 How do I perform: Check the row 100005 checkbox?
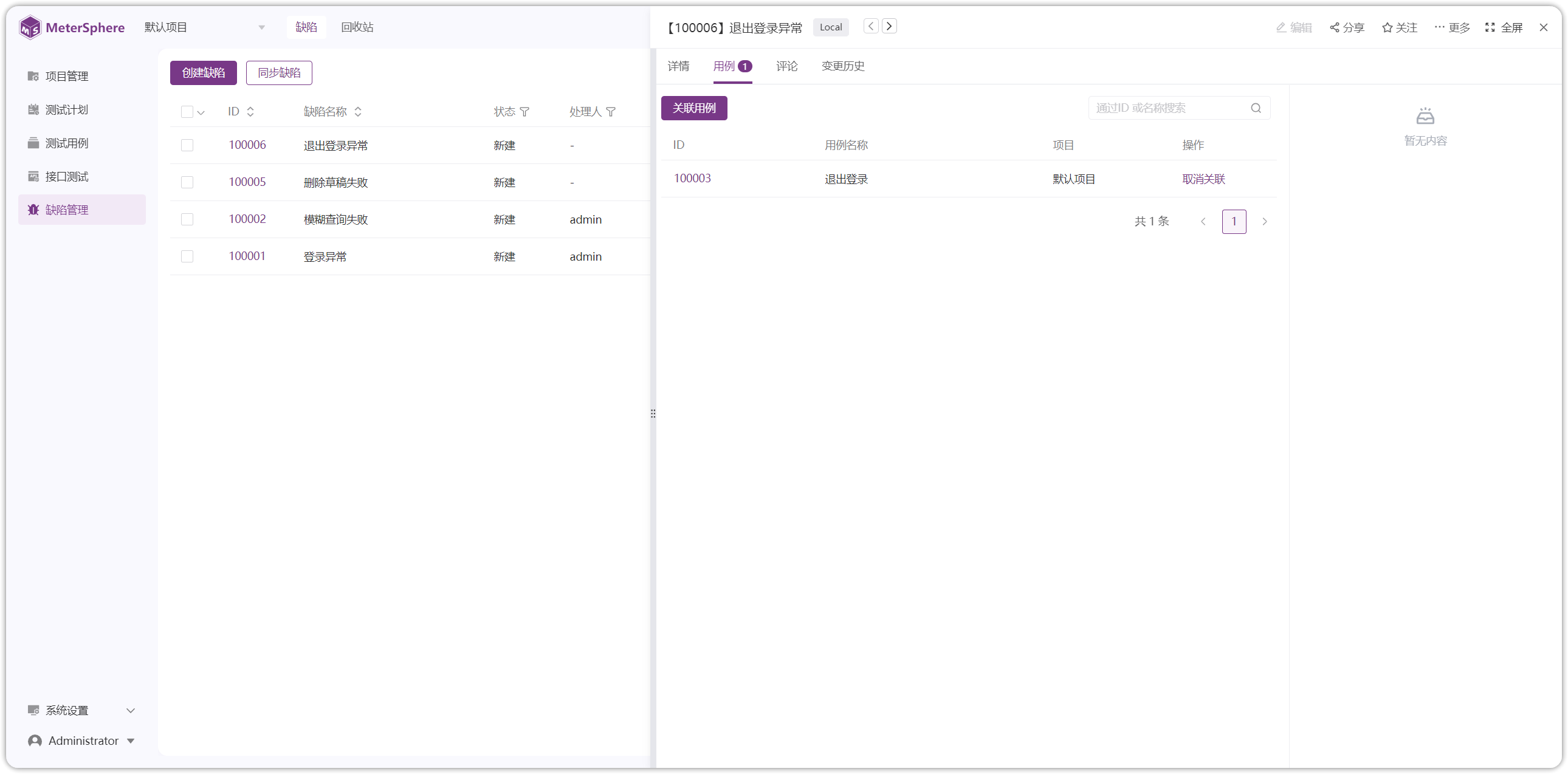point(187,182)
